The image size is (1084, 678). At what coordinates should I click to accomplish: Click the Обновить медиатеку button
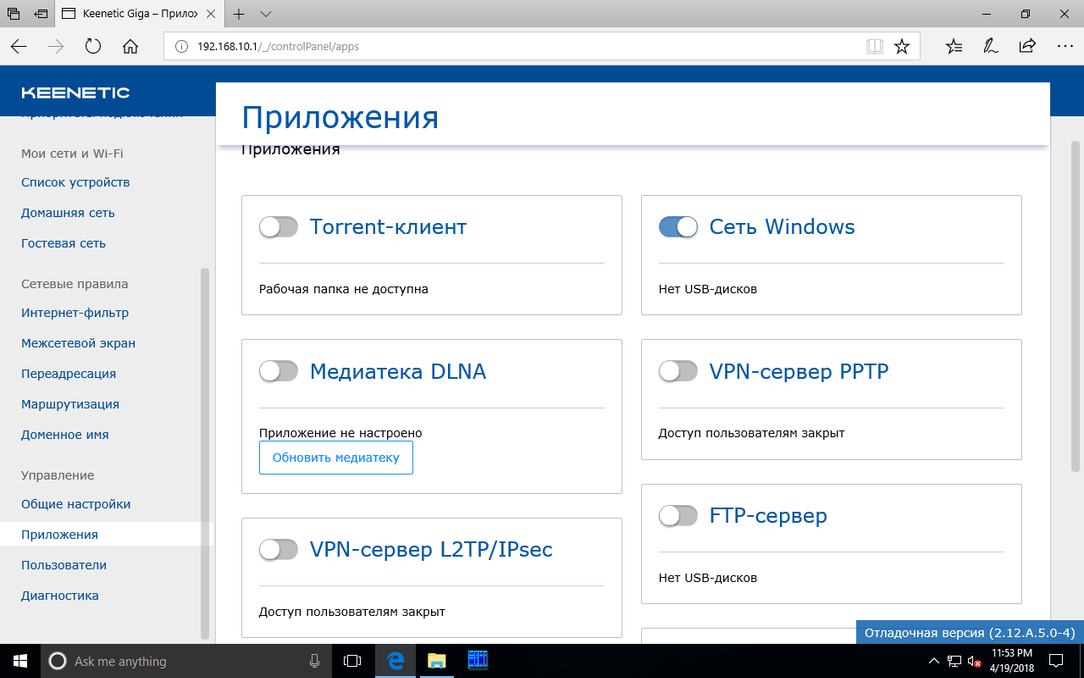tap(336, 458)
